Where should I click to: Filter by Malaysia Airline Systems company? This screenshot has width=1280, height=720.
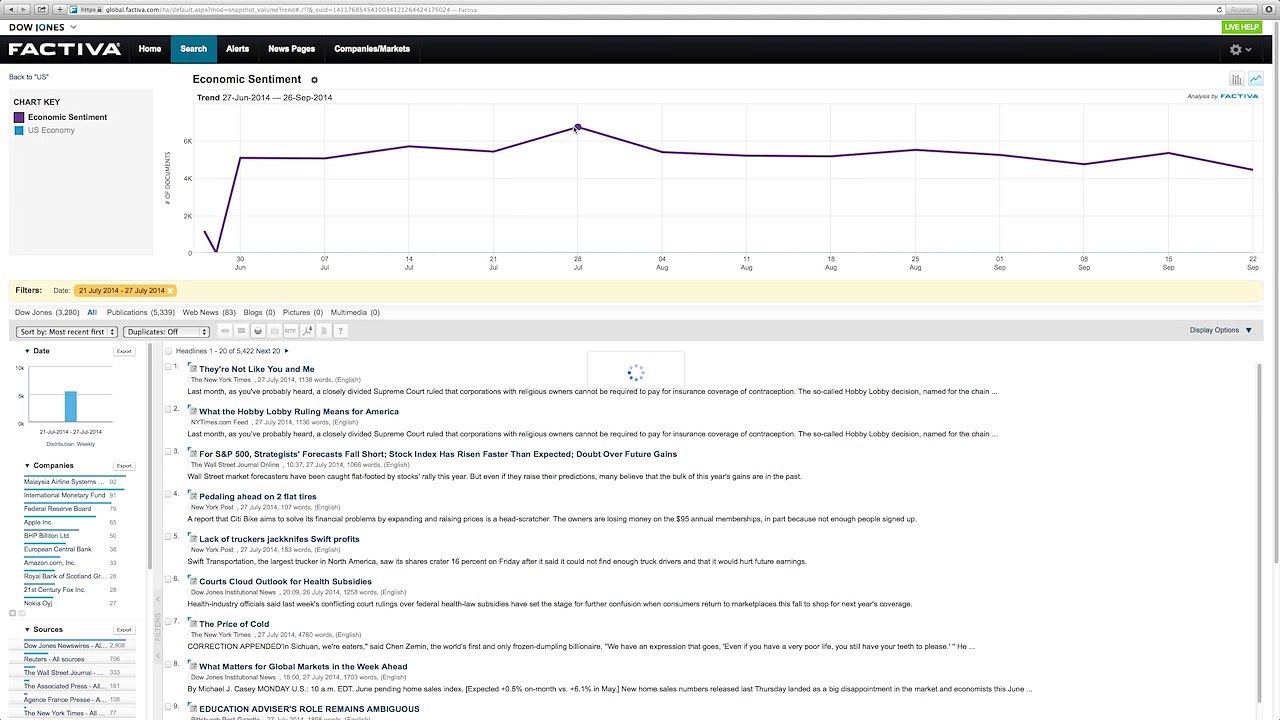62,482
